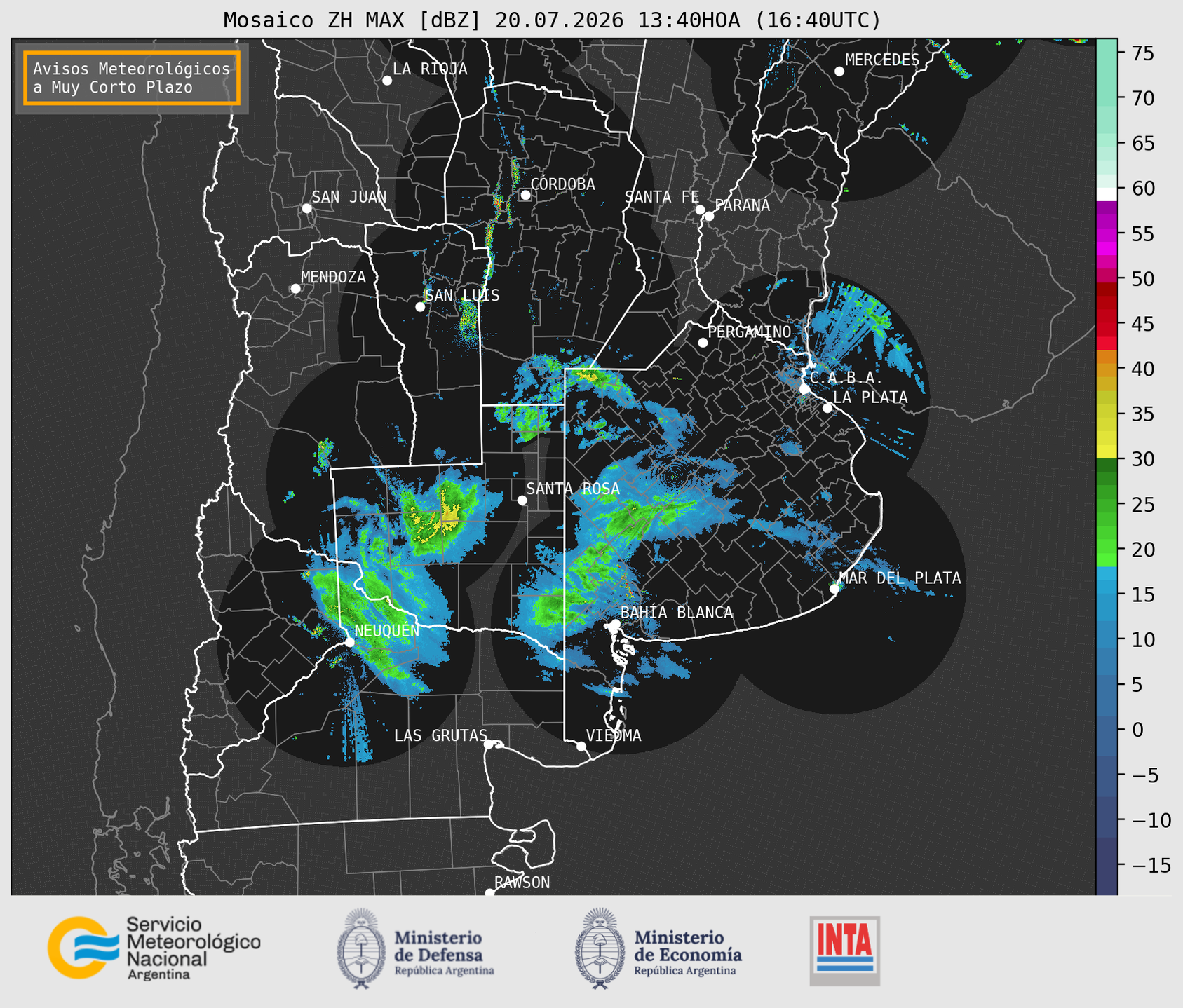Viewport: 1183px width, 1008px height.
Task: Click the Mar del Plata marker dot
Action: [x=834, y=589]
